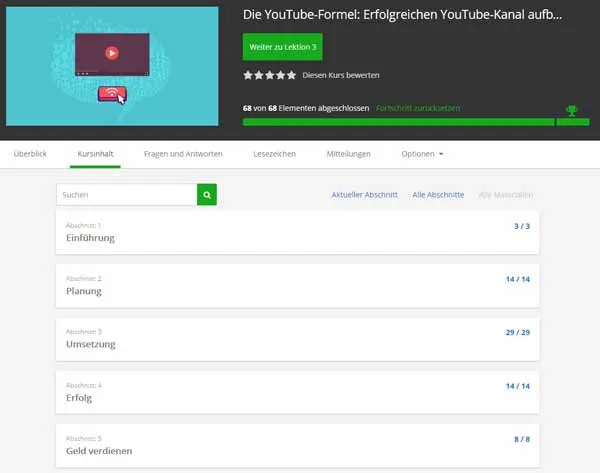Click the green search magnifier button
The width and height of the screenshot is (600, 473).
tap(207, 195)
